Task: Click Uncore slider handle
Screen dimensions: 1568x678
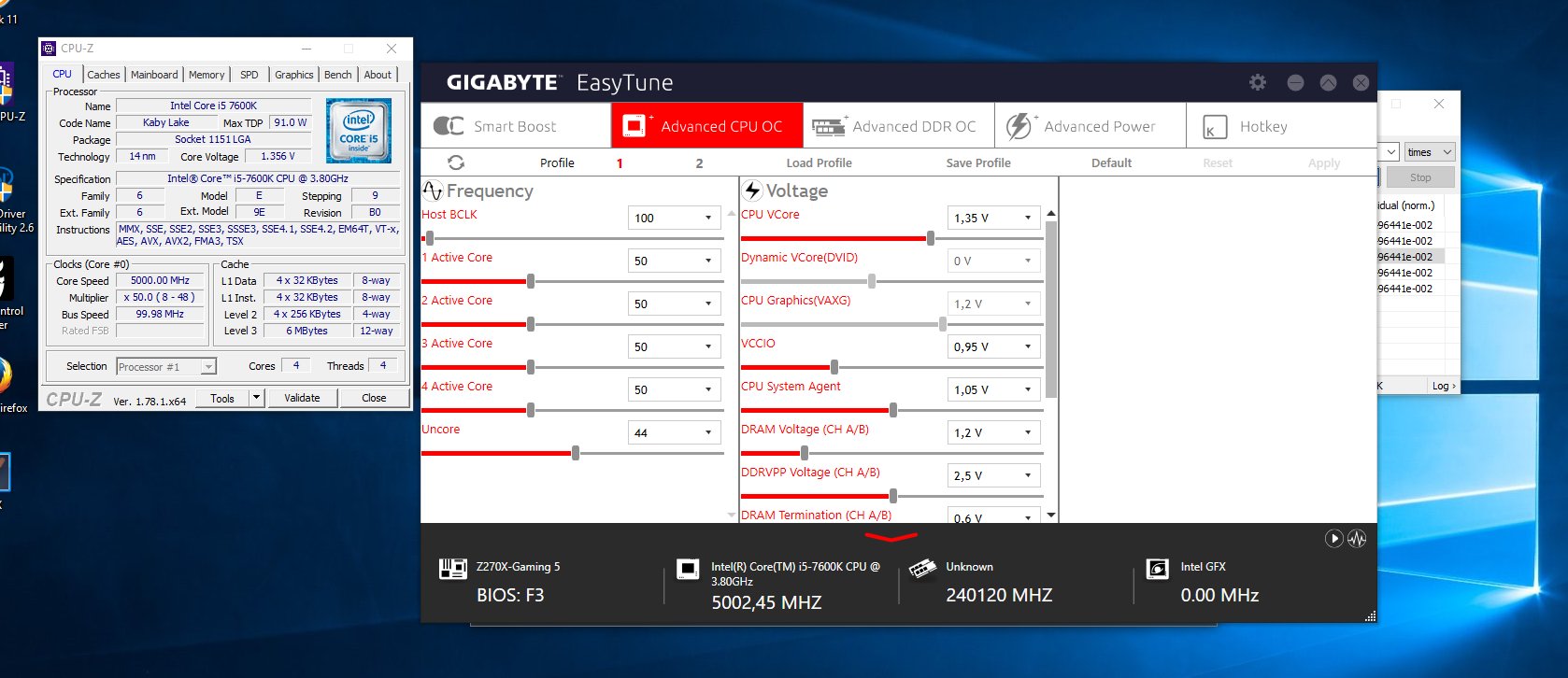Action: [576, 453]
